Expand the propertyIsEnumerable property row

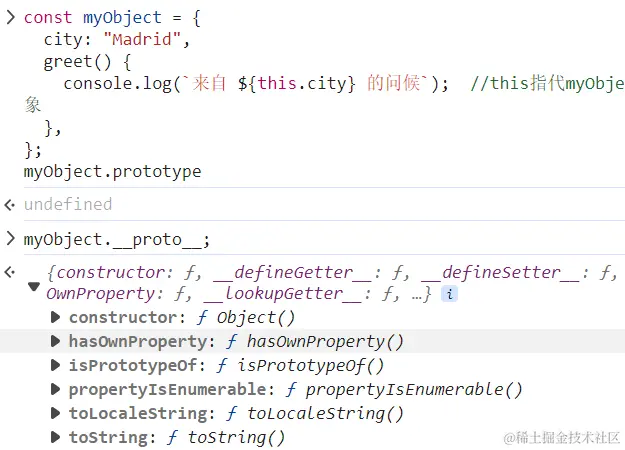[x=55, y=389]
